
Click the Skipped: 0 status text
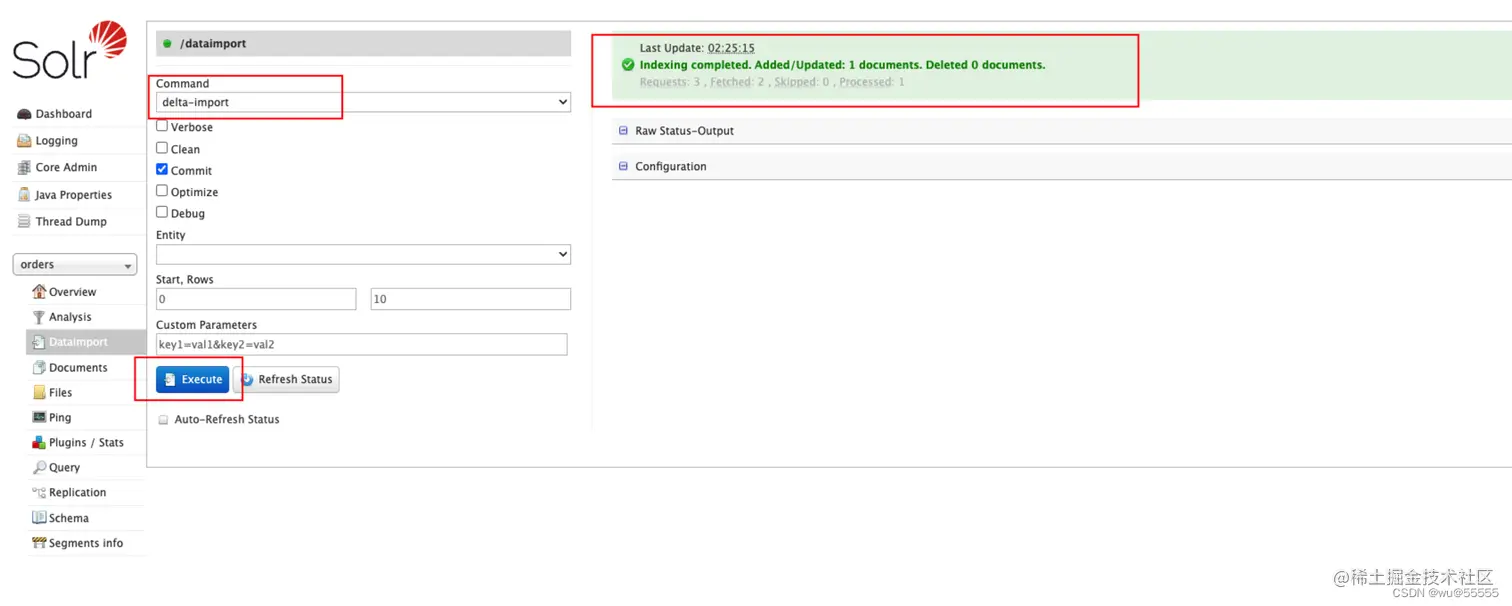click(x=801, y=82)
